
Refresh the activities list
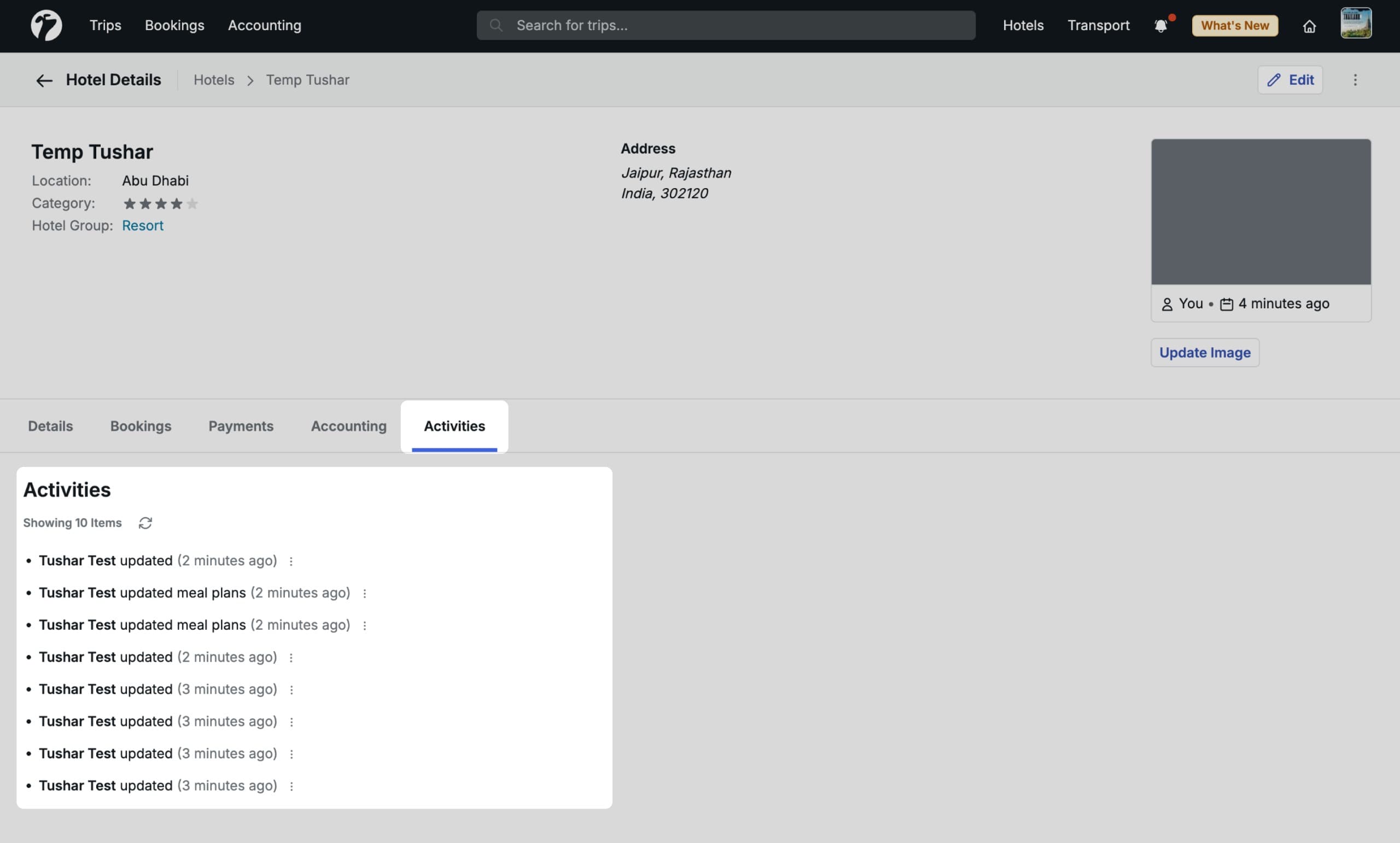145,523
